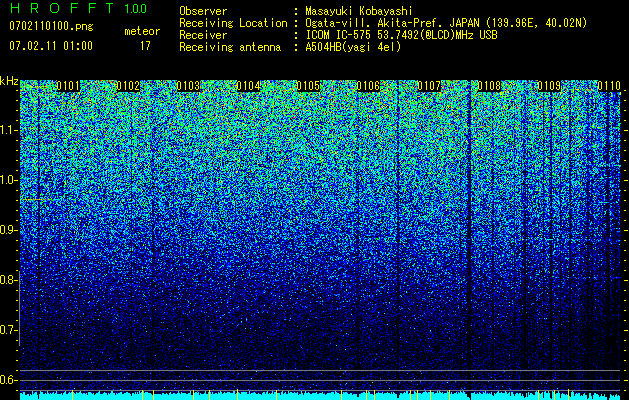Click the 0101 time marker label
Image resolution: width=629 pixels, height=400 pixels.
[68, 86]
